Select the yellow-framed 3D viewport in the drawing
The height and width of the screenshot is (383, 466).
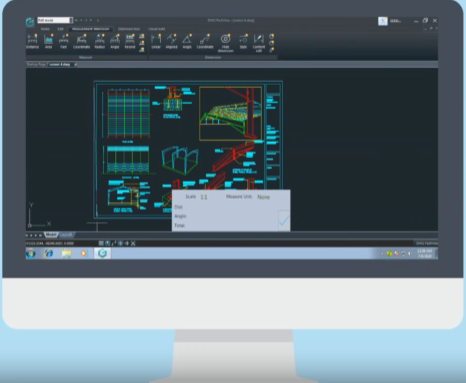(x=230, y=113)
